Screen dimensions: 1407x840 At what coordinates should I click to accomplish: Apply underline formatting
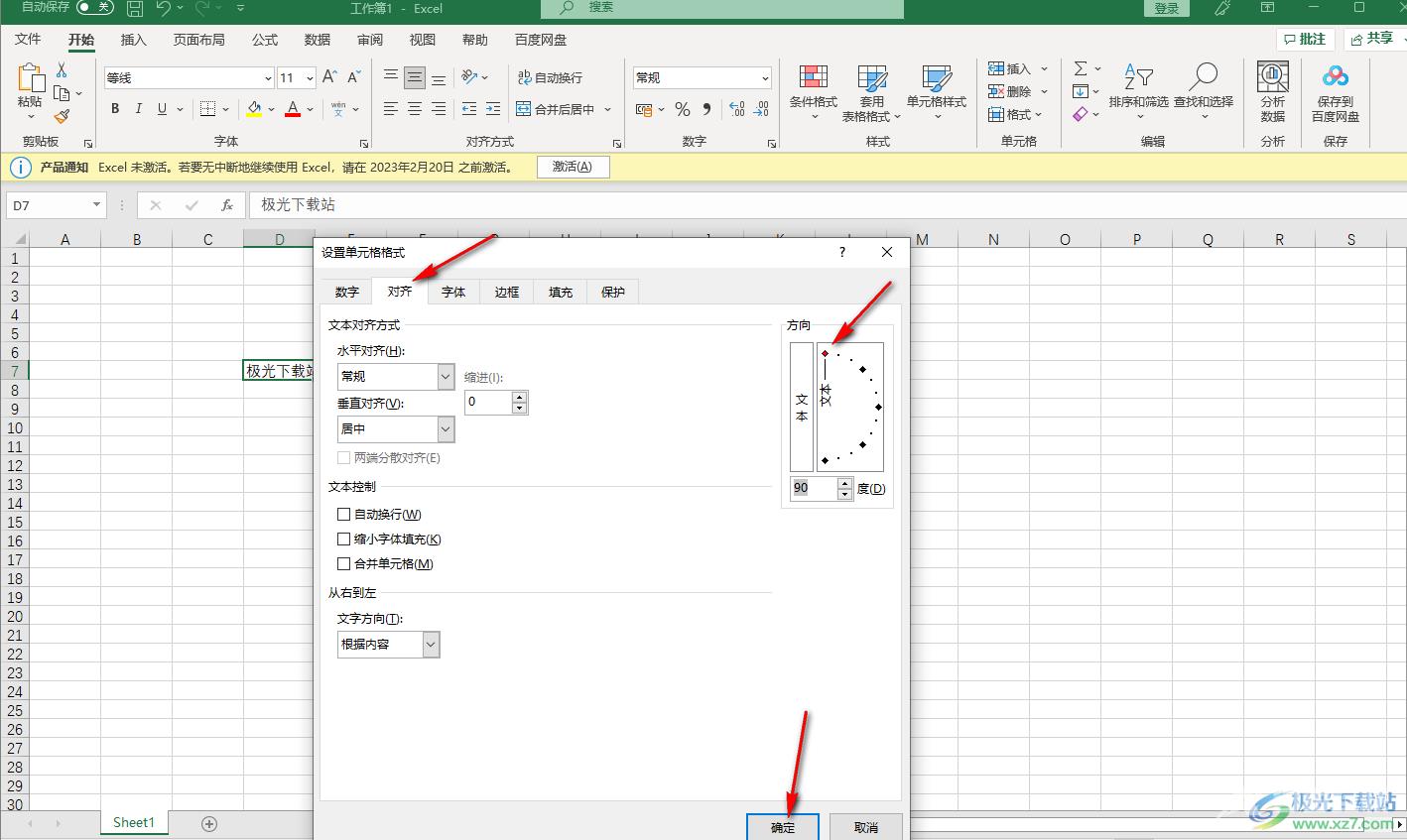click(162, 109)
